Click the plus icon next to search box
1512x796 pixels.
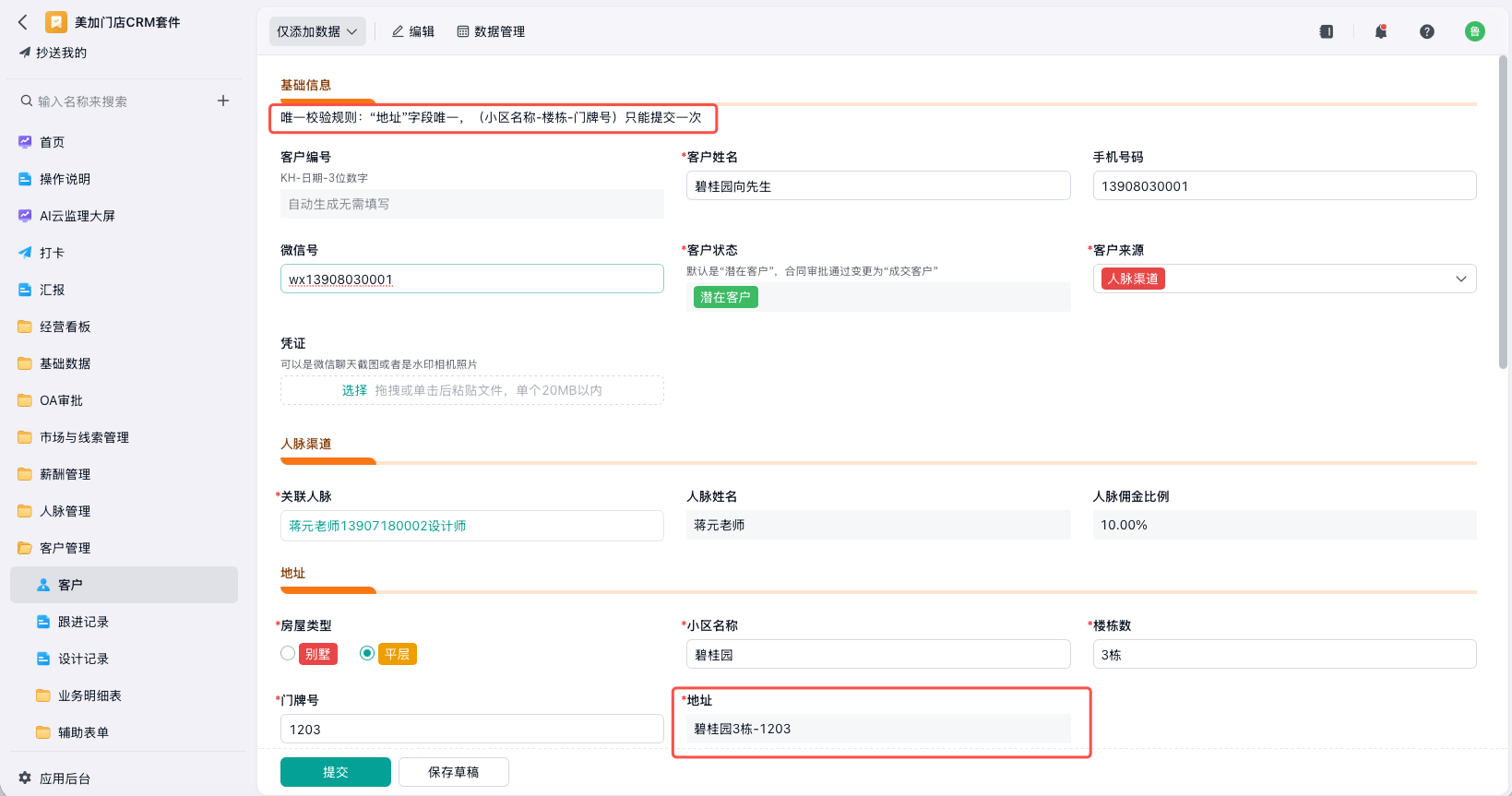(x=223, y=101)
